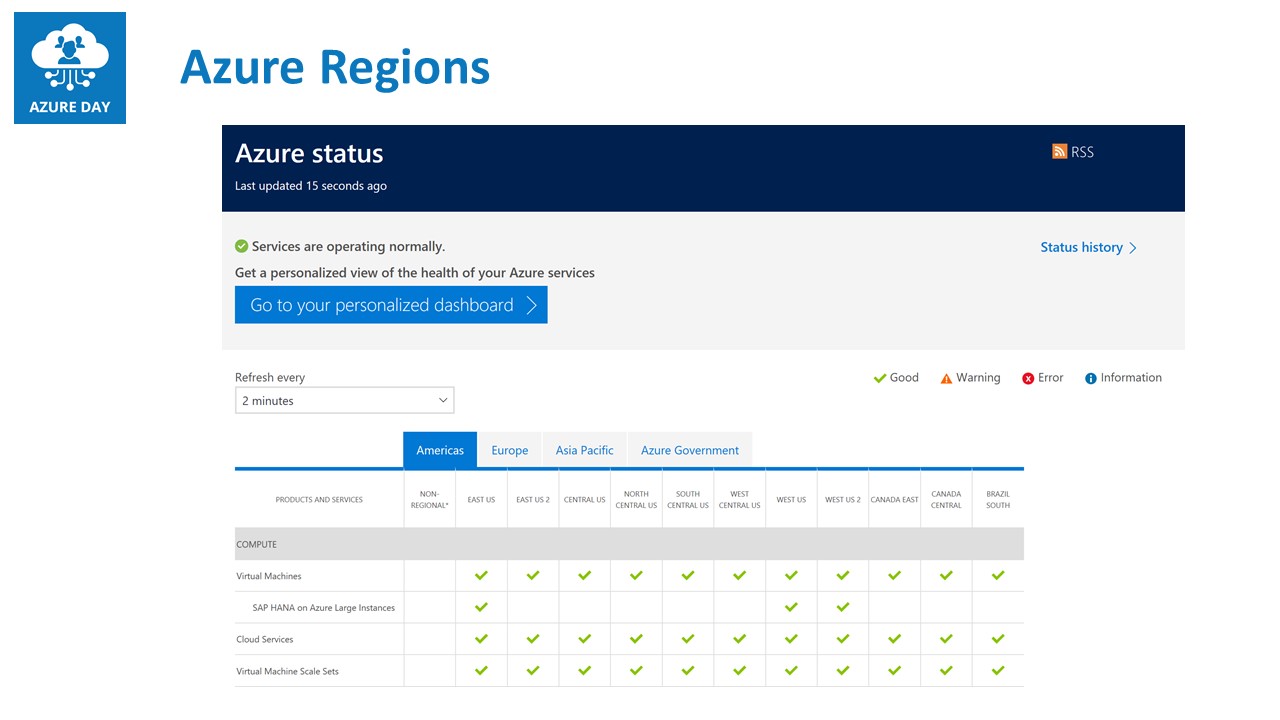Click Virtual Machine Scale Sets mark under Canada East
This screenshot has width=1280, height=720.
[894, 671]
